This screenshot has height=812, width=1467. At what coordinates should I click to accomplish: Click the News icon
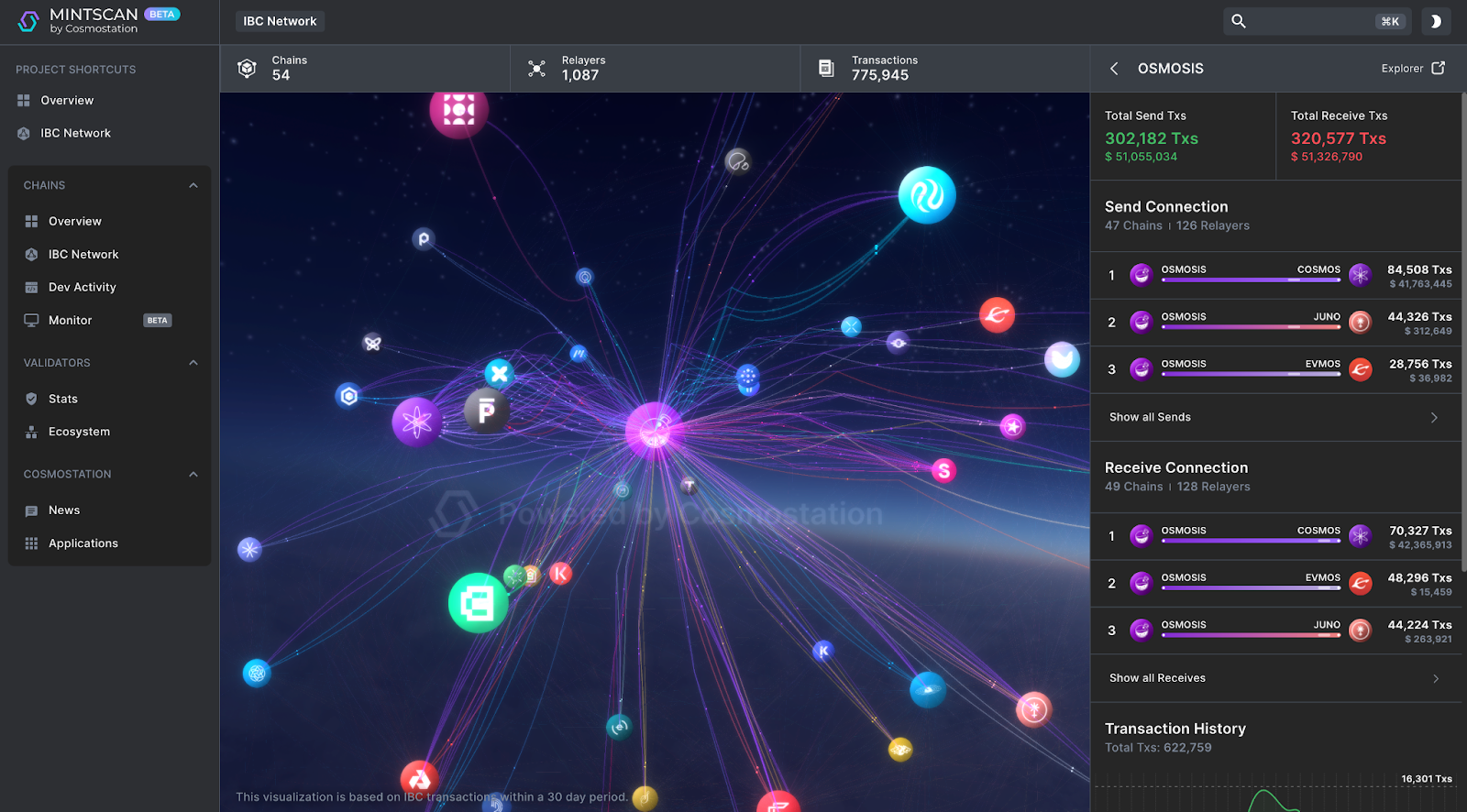(x=31, y=510)
